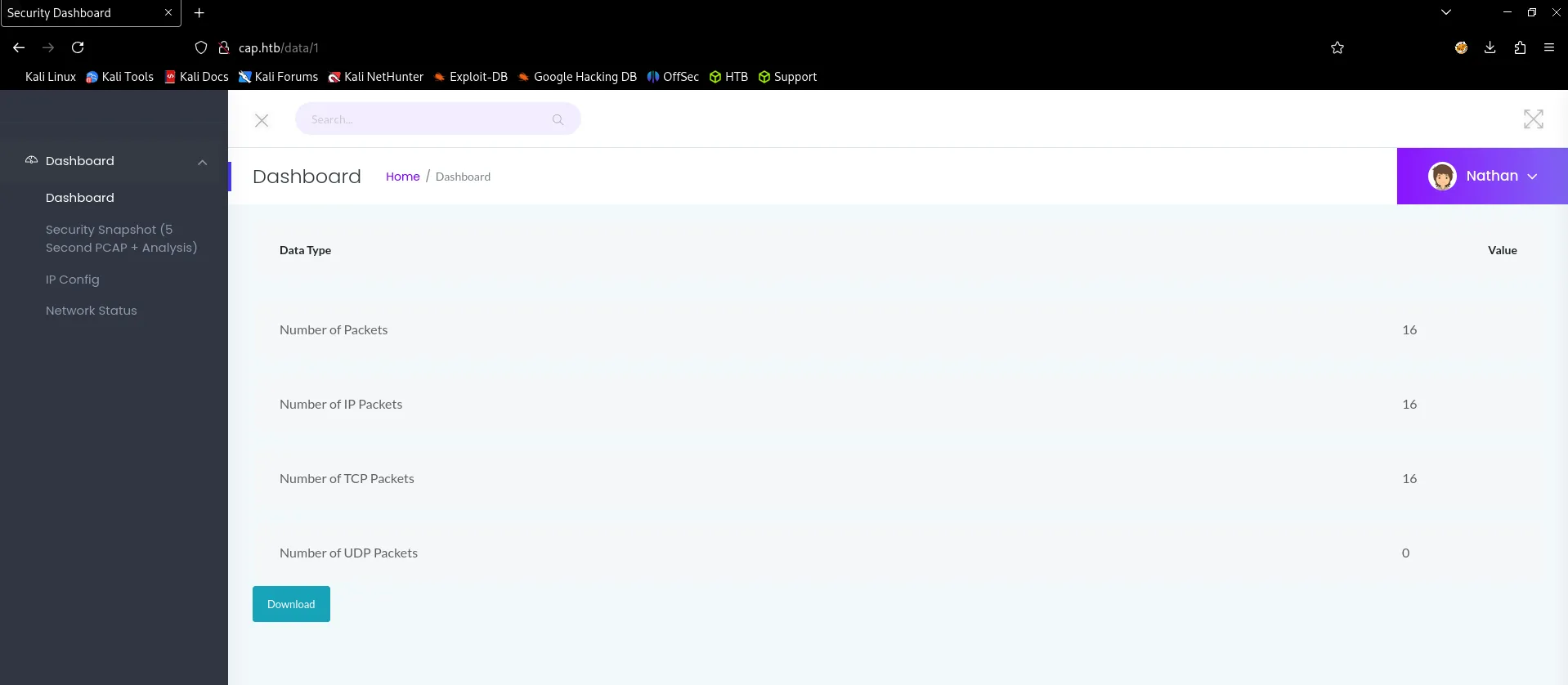Click the search magnifier icon
Image resolution: width=1568 pixels, height=685 pixels.
click(558, 119)
